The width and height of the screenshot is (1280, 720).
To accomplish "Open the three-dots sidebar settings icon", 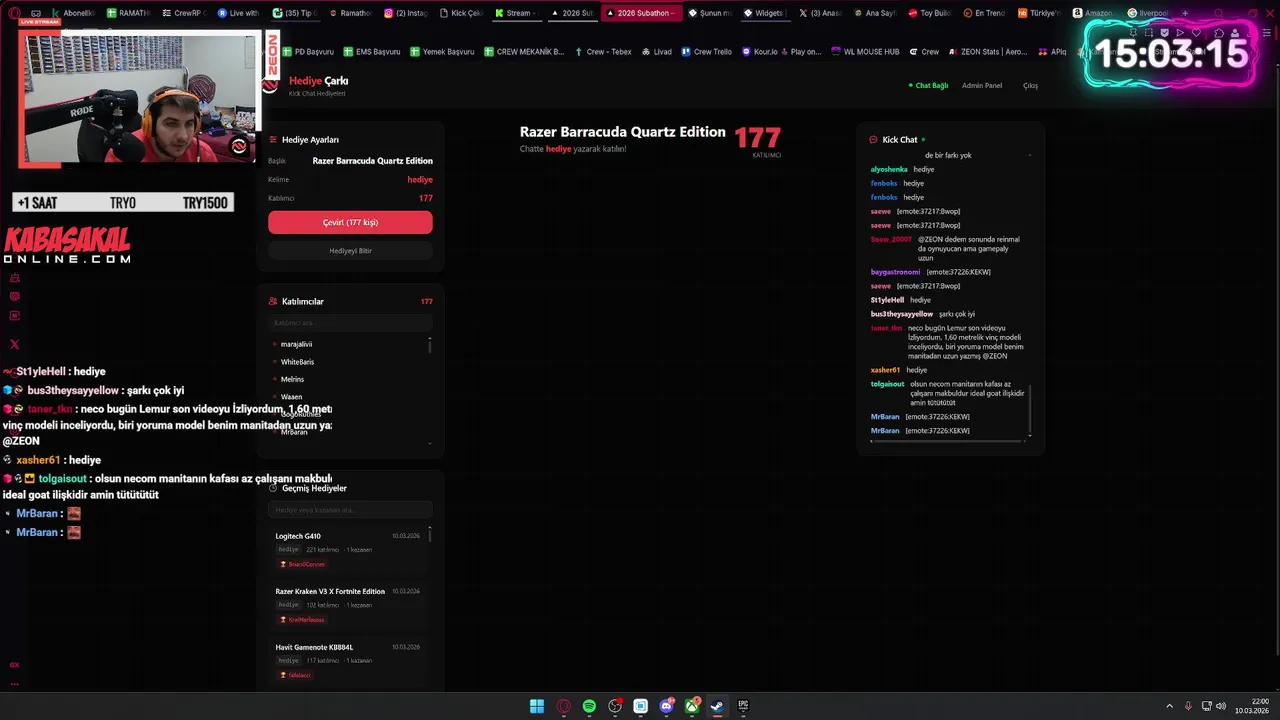I will [14, 684].
